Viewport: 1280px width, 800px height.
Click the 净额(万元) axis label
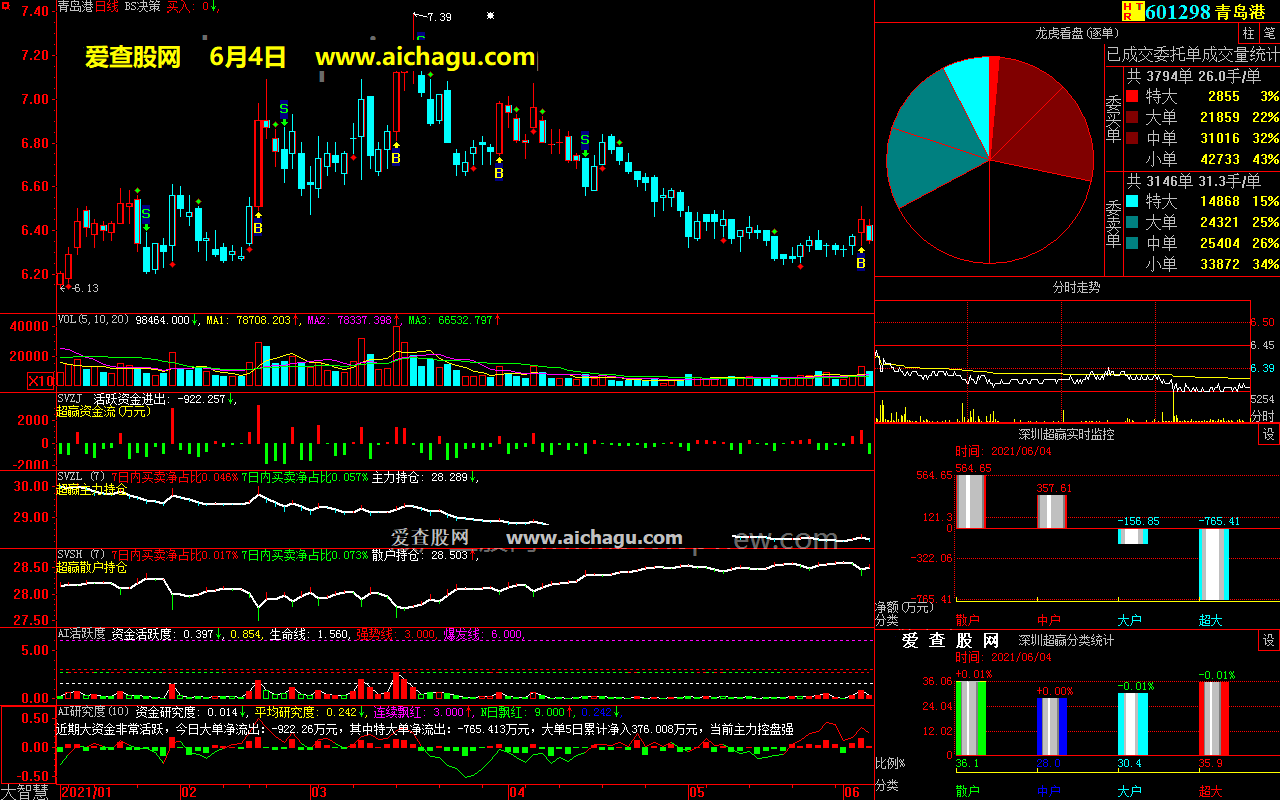point(905,607)
